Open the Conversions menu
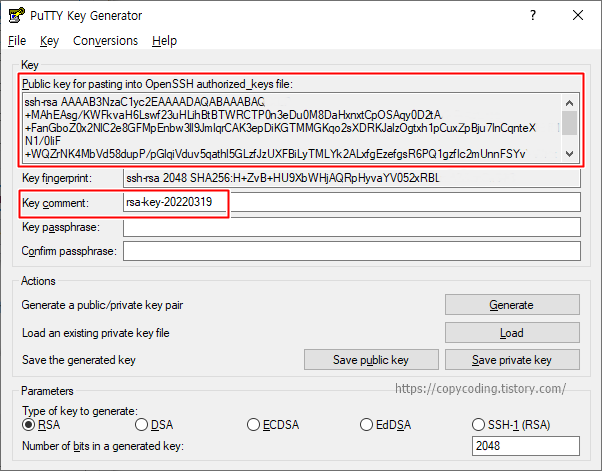Screen dimensions: 602x471 [105, 41]
